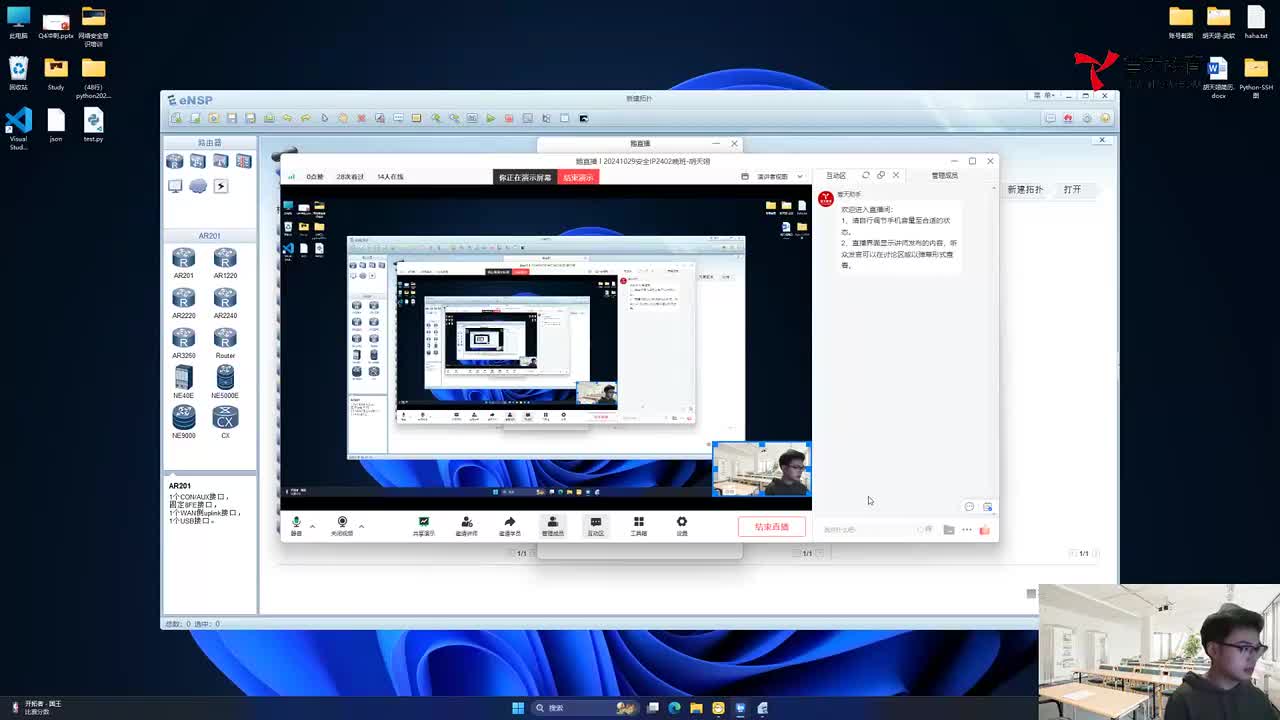
Task: Open the share presentation tool
Action: point(424,526)
